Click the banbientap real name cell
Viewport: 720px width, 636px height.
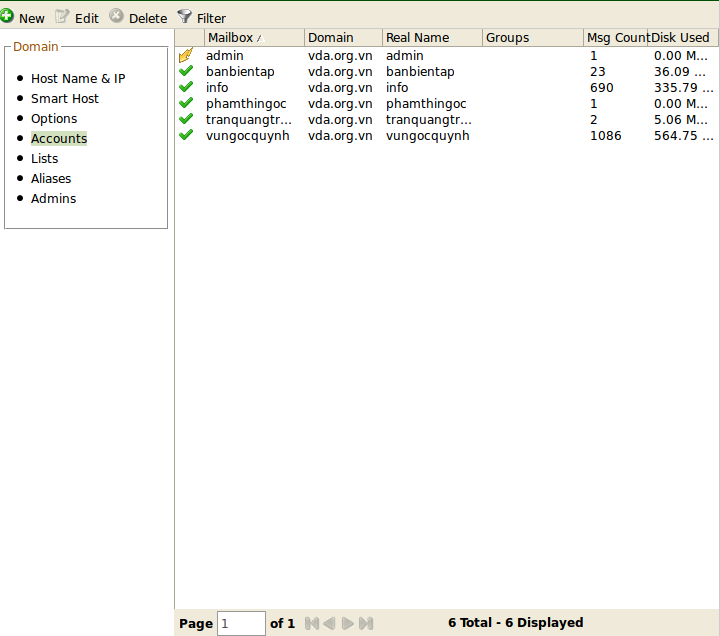420,72
